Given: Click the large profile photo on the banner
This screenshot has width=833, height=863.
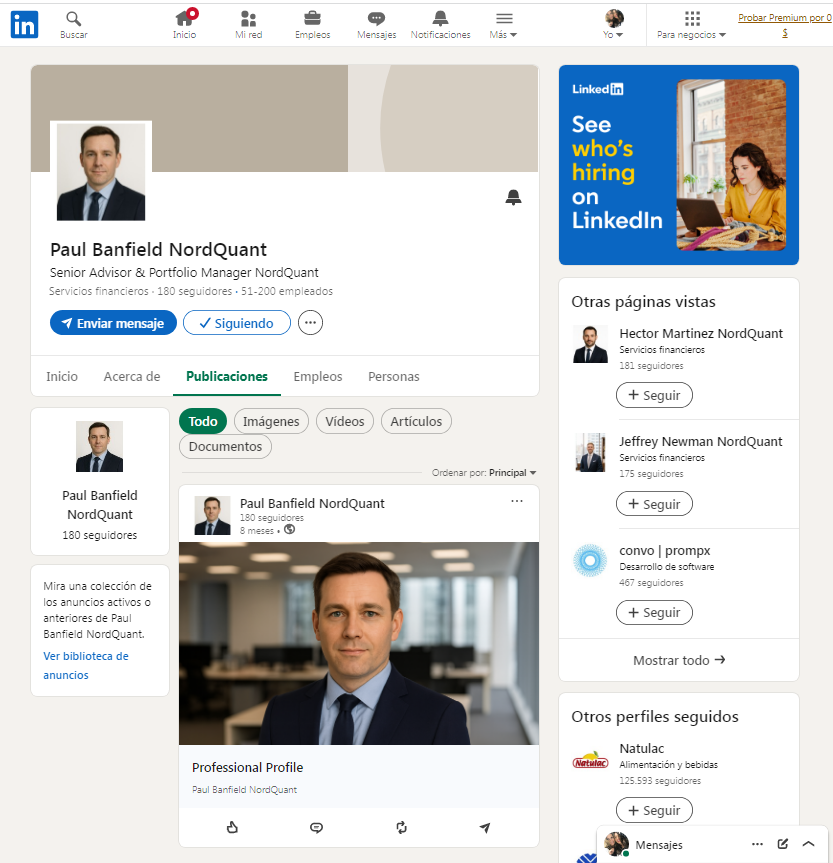Looking at the screenshot, I should tap(101, 172).
